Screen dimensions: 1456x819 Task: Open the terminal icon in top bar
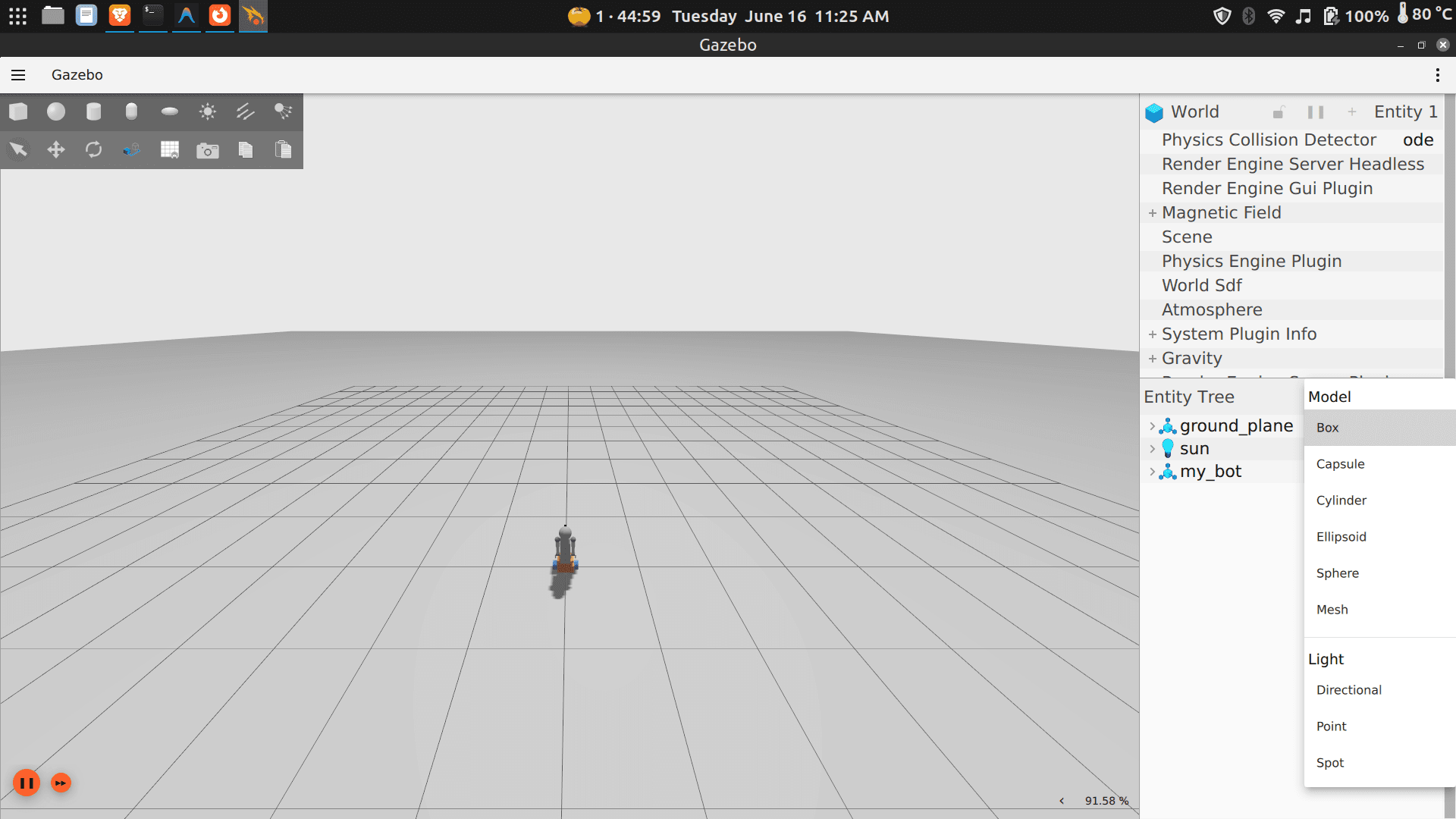(153, 15)
